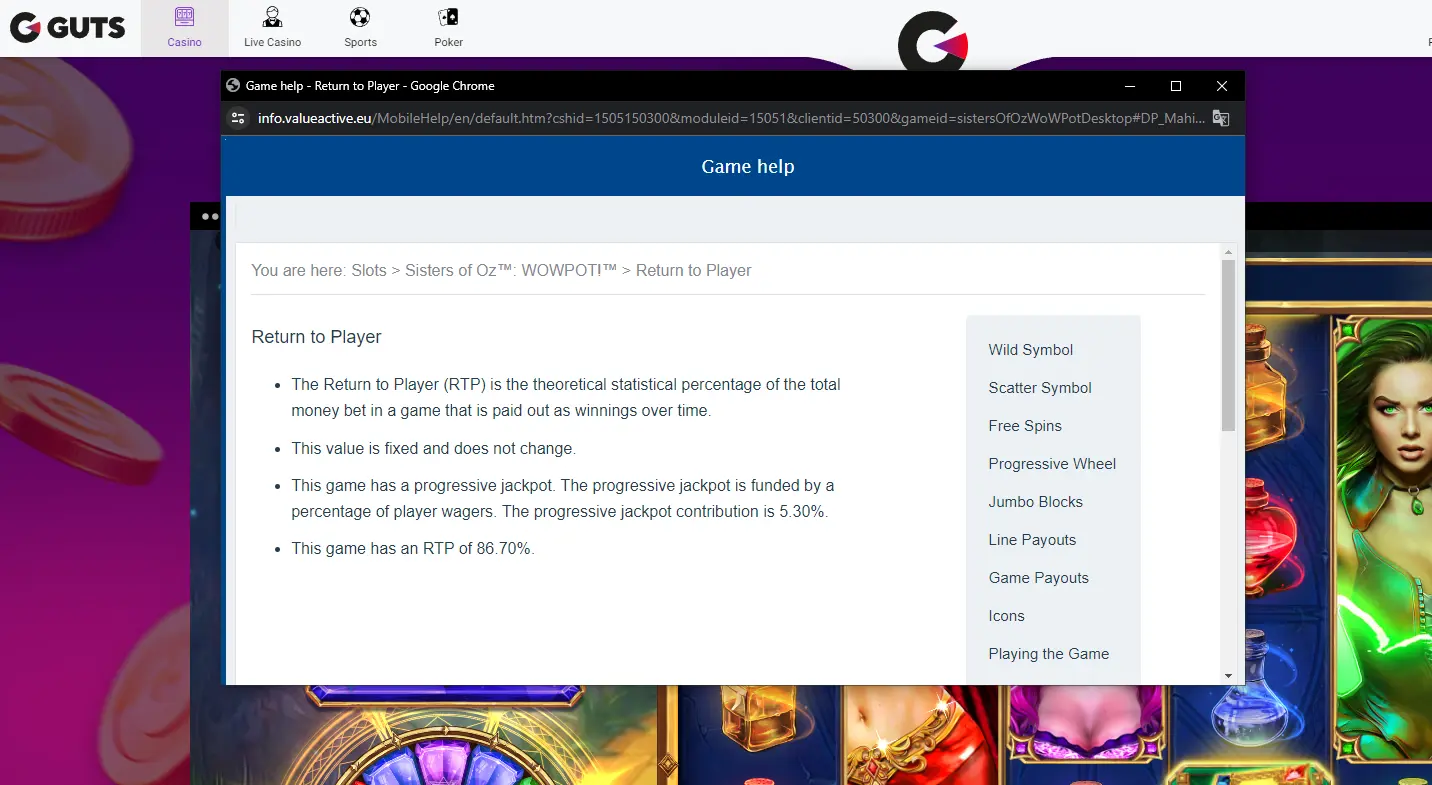Click the text 'This game has an RTP of 86.70%.'
The width and height of the screenshot is (1432, 785).
pyautogui.click(x=413, y=548)
